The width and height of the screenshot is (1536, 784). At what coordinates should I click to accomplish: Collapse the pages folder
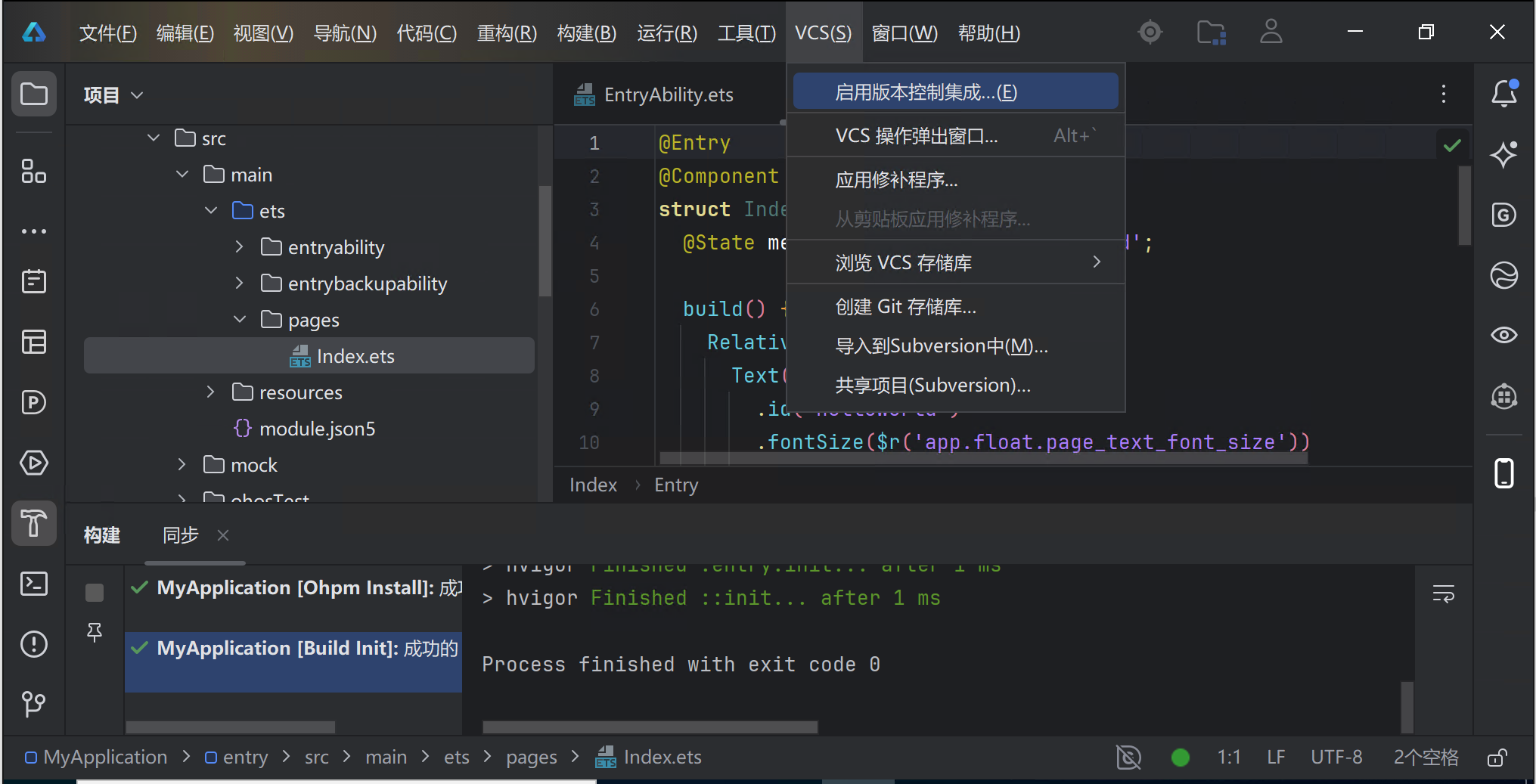[240, 319]
